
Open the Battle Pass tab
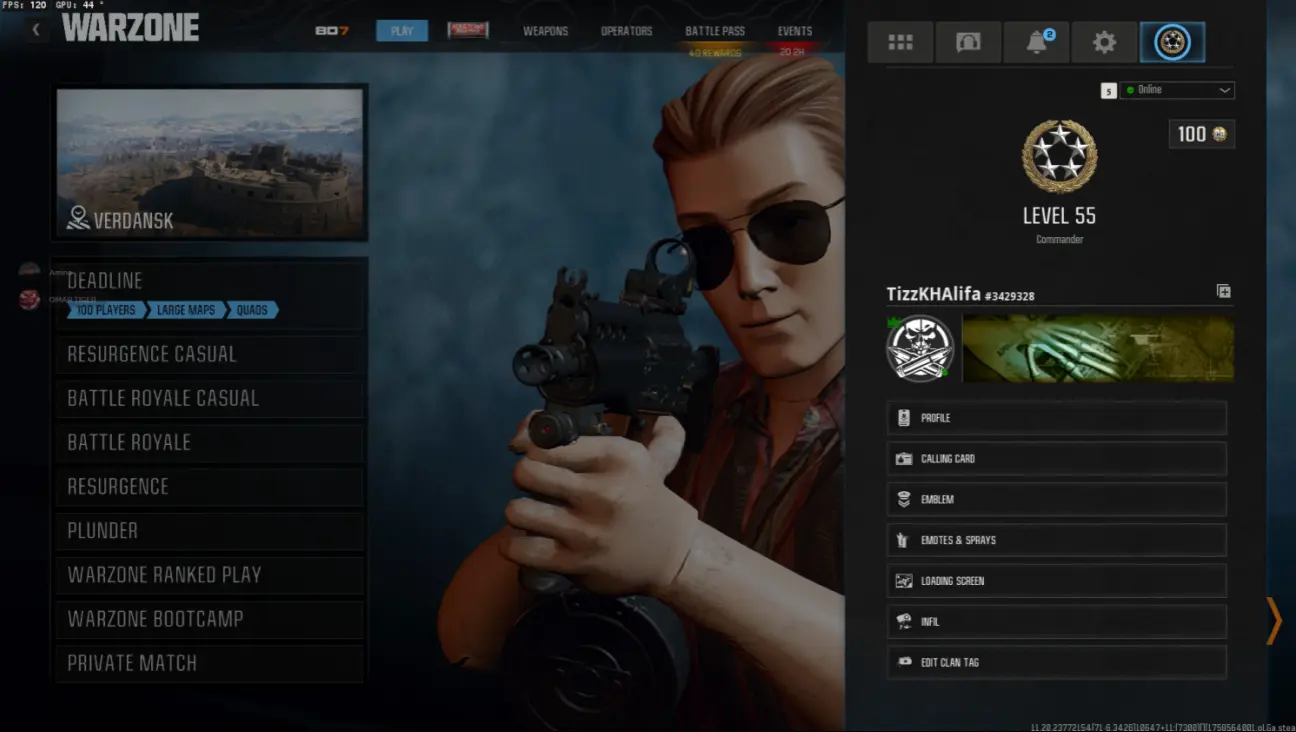(715, 31)
